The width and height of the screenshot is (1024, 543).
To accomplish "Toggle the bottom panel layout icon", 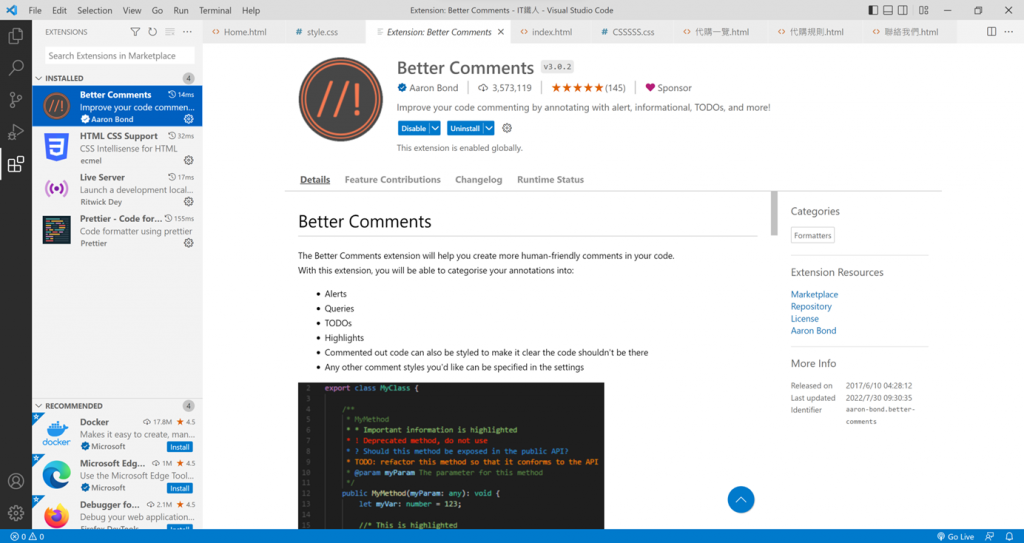I will coord(888,10).
